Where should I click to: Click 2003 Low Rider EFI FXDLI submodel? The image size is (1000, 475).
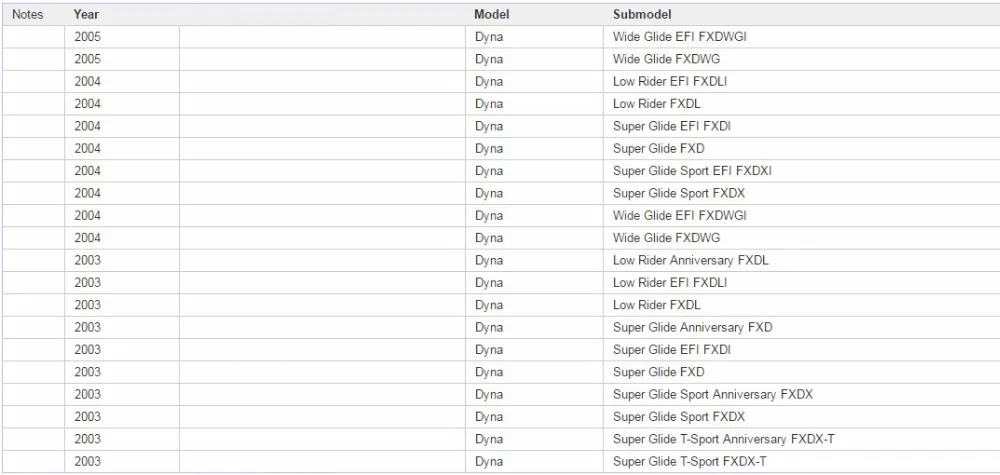(x=670, y=282)
